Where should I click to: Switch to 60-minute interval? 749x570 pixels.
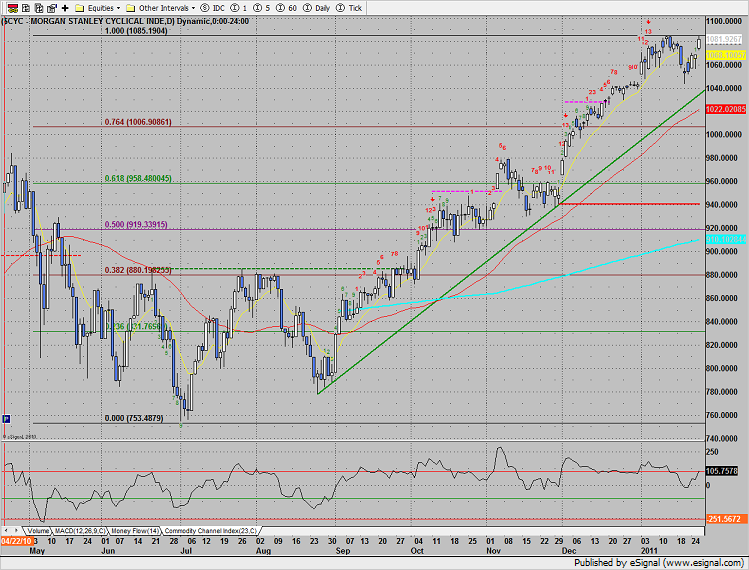(x=287, y=8)
